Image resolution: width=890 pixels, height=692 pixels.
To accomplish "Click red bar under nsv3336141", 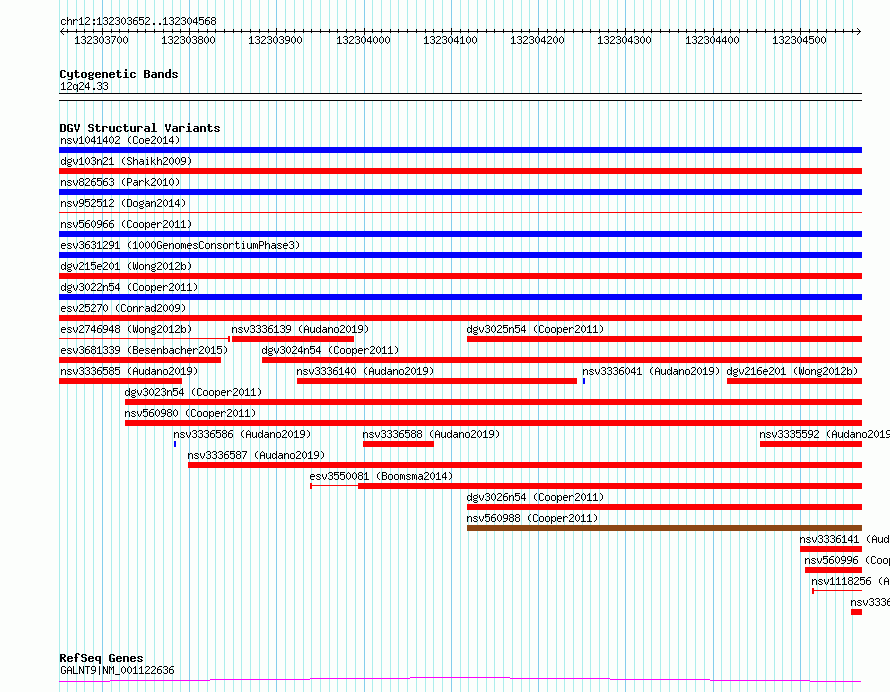I will (x=831, y=549).
